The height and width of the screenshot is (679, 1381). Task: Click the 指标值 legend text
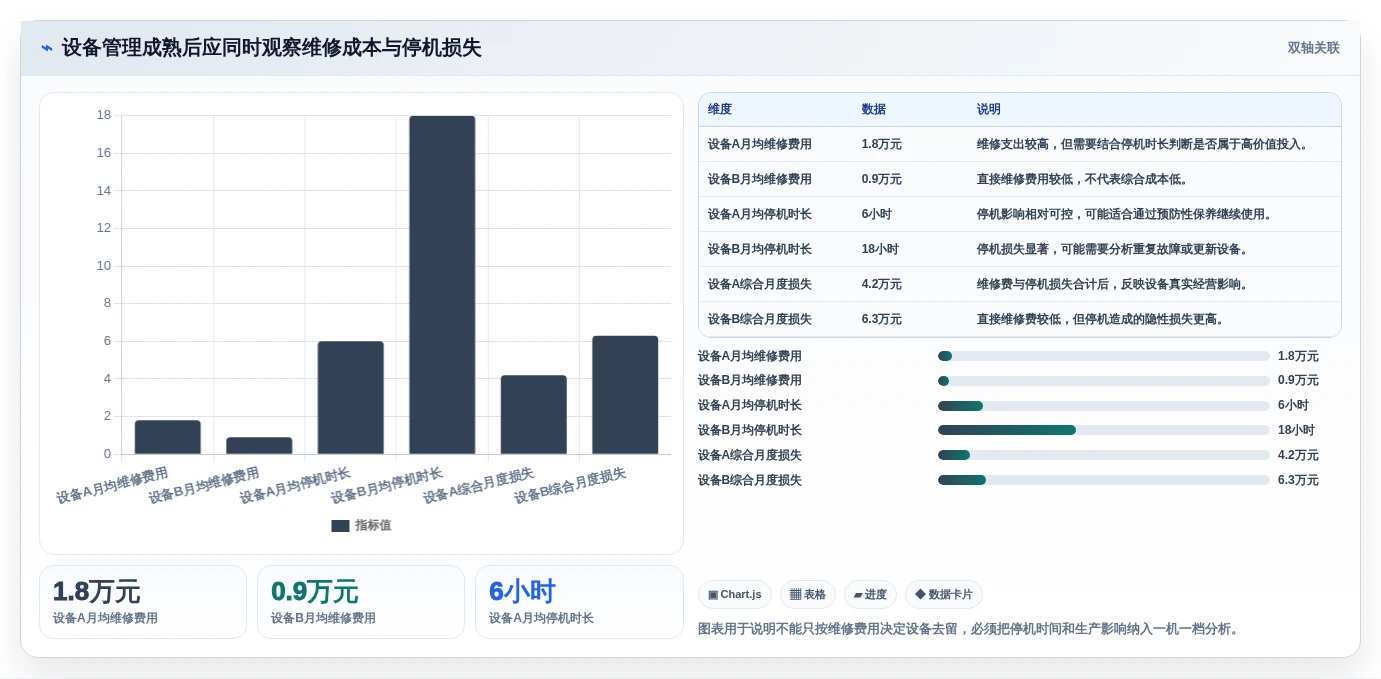click(x=373, y=526)
